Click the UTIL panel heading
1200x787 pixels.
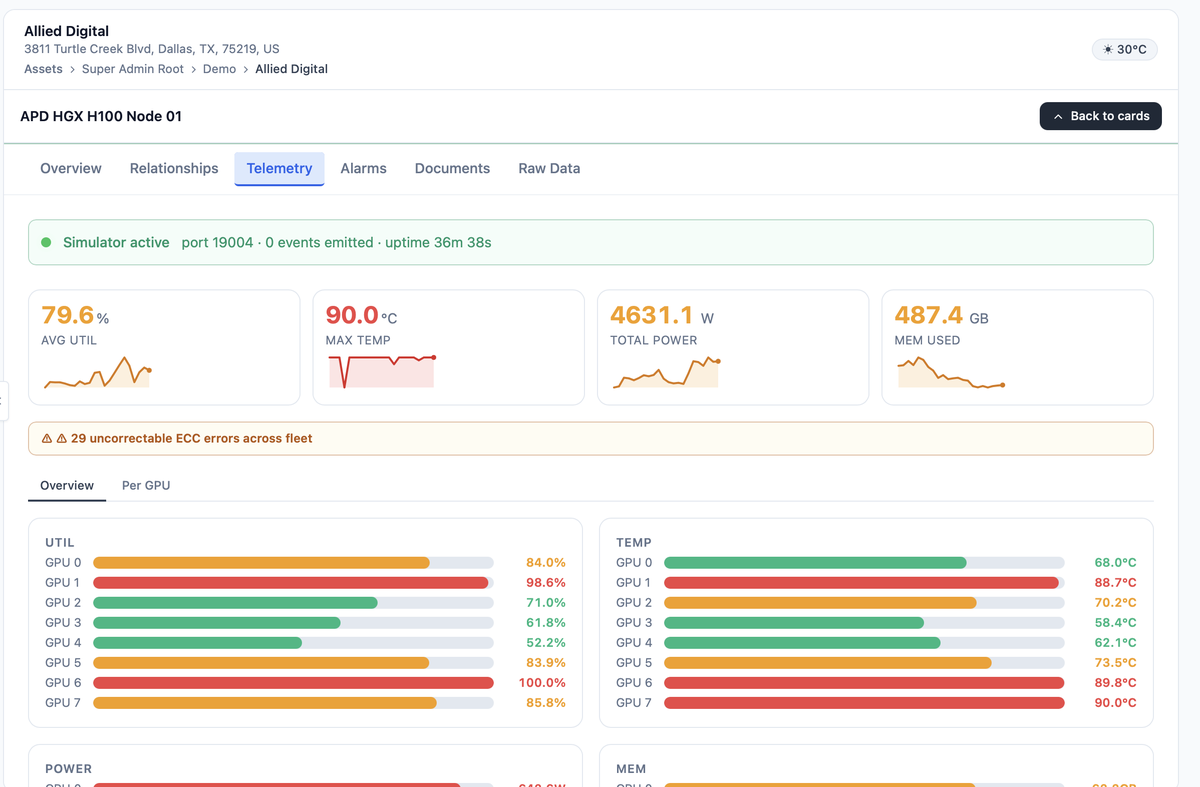coord(60,542)
